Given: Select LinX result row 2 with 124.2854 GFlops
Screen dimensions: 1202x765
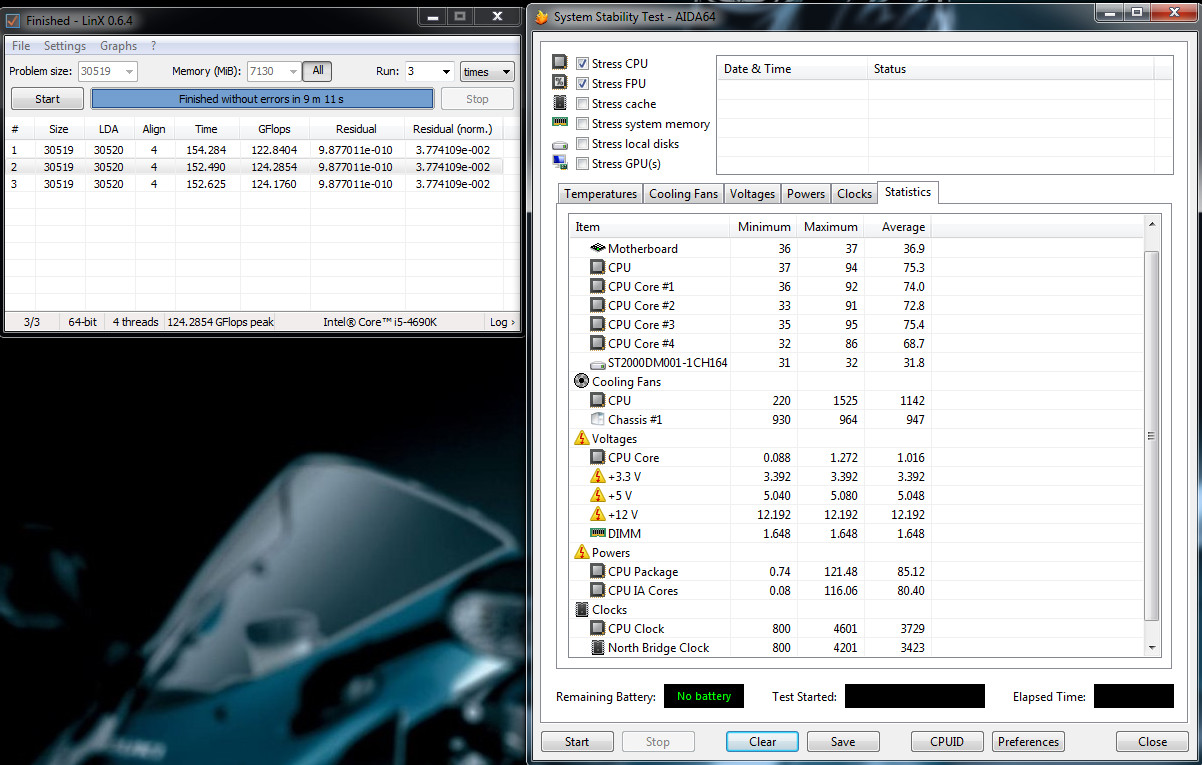Looking at the screenshot, I should coord(262,167).
